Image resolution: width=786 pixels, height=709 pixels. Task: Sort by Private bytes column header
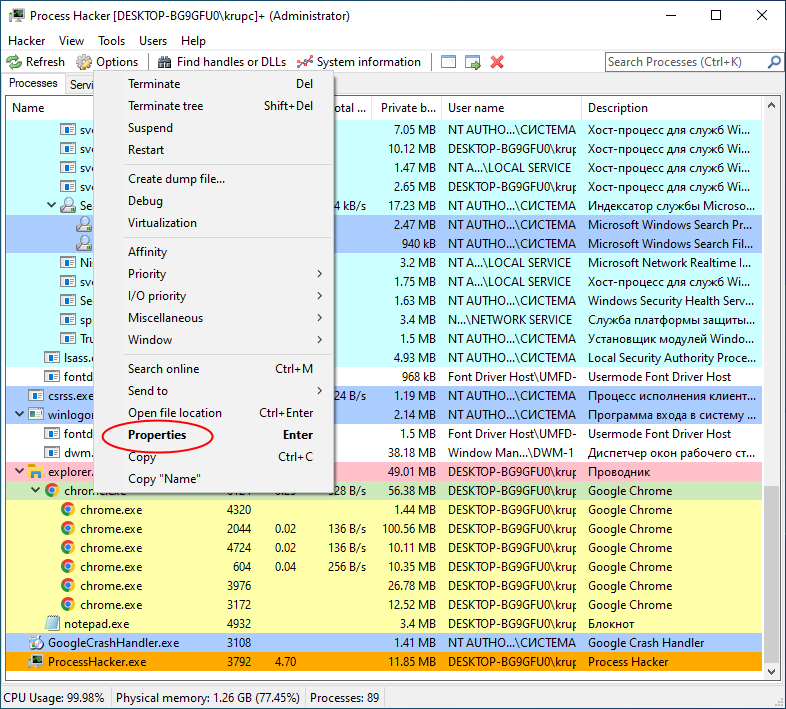[x=407, y=108]
